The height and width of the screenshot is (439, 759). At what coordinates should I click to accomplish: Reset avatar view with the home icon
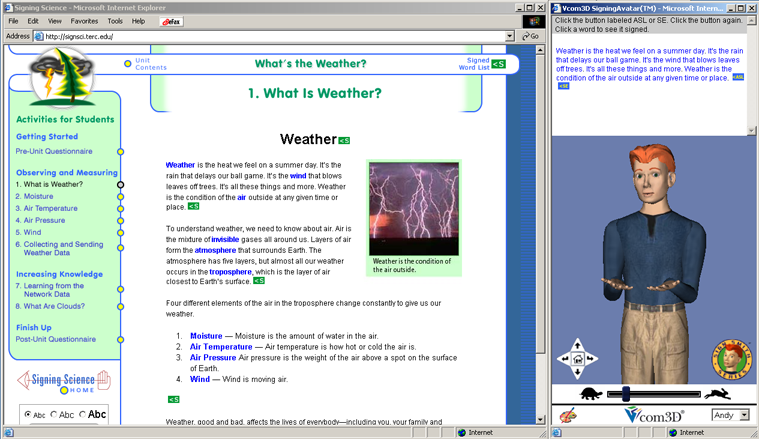578,359
